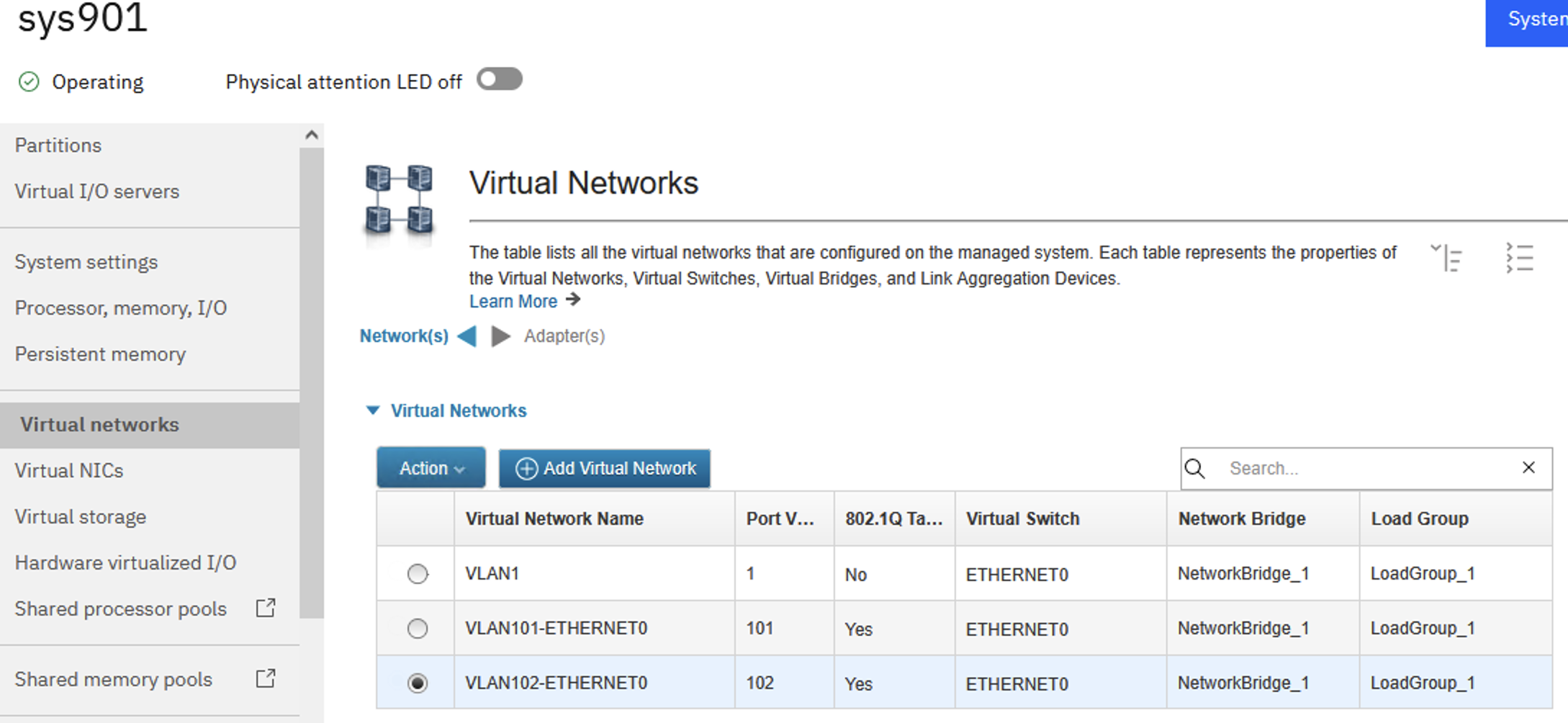Viewport: 1568px width, 723px height.
Task: Collapse the Virtual Networks section
Action: point(373,410)
